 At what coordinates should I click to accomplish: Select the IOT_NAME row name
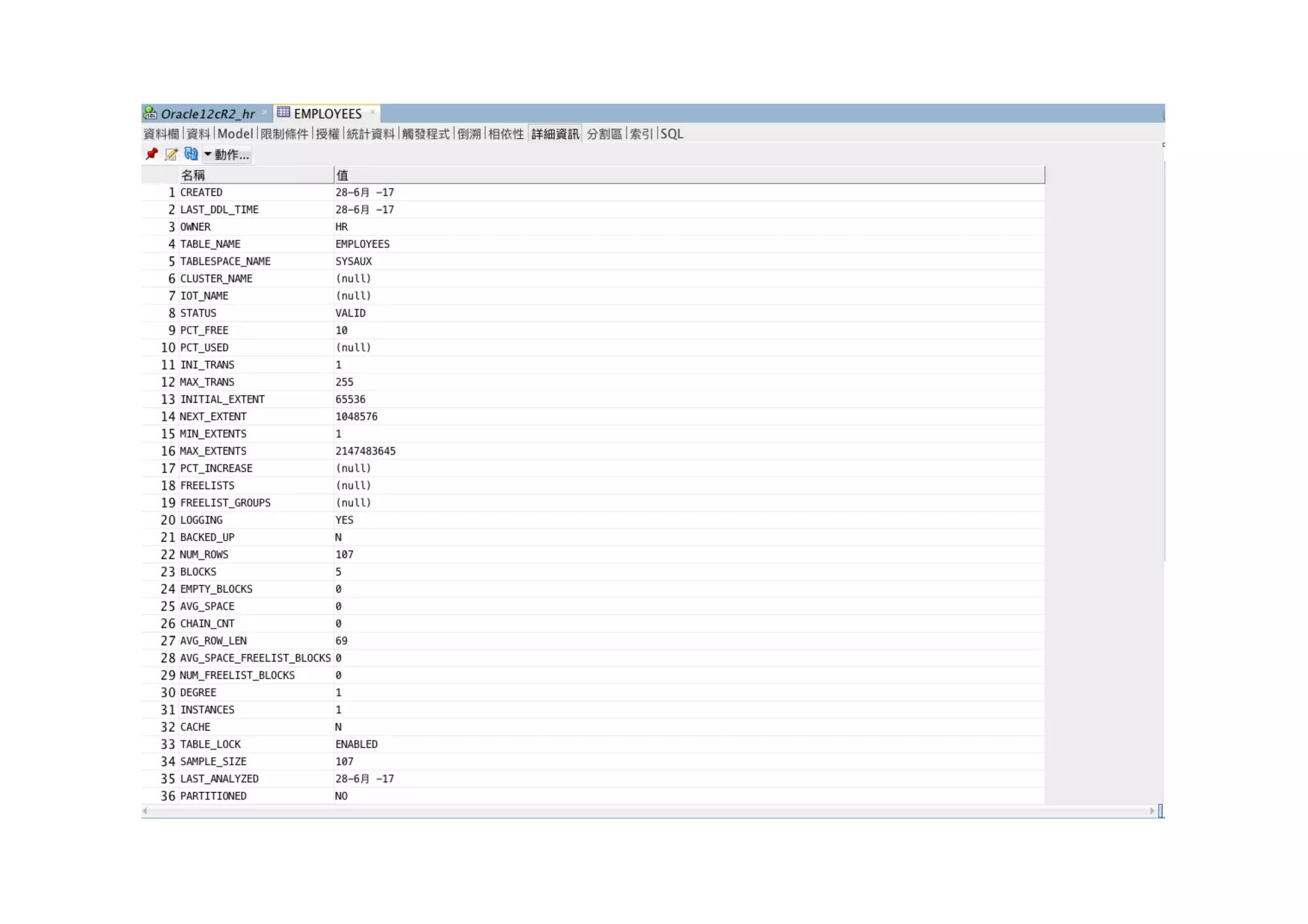click(204, 296)
